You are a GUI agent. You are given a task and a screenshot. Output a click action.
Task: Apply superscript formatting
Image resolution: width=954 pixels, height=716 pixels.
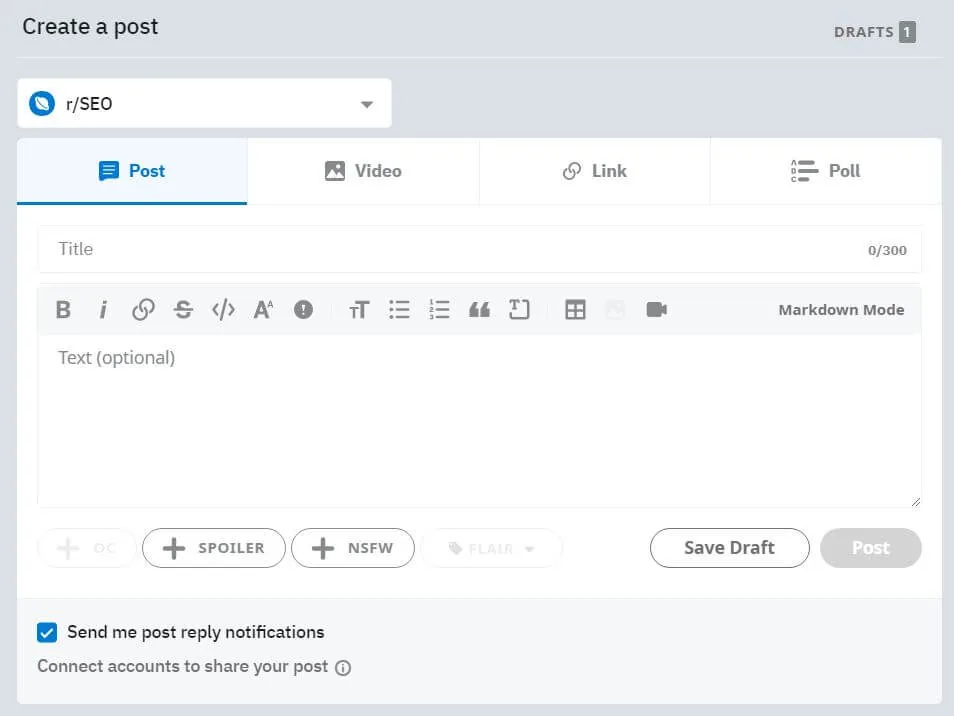pyautogui.click(x=263, y=310)
